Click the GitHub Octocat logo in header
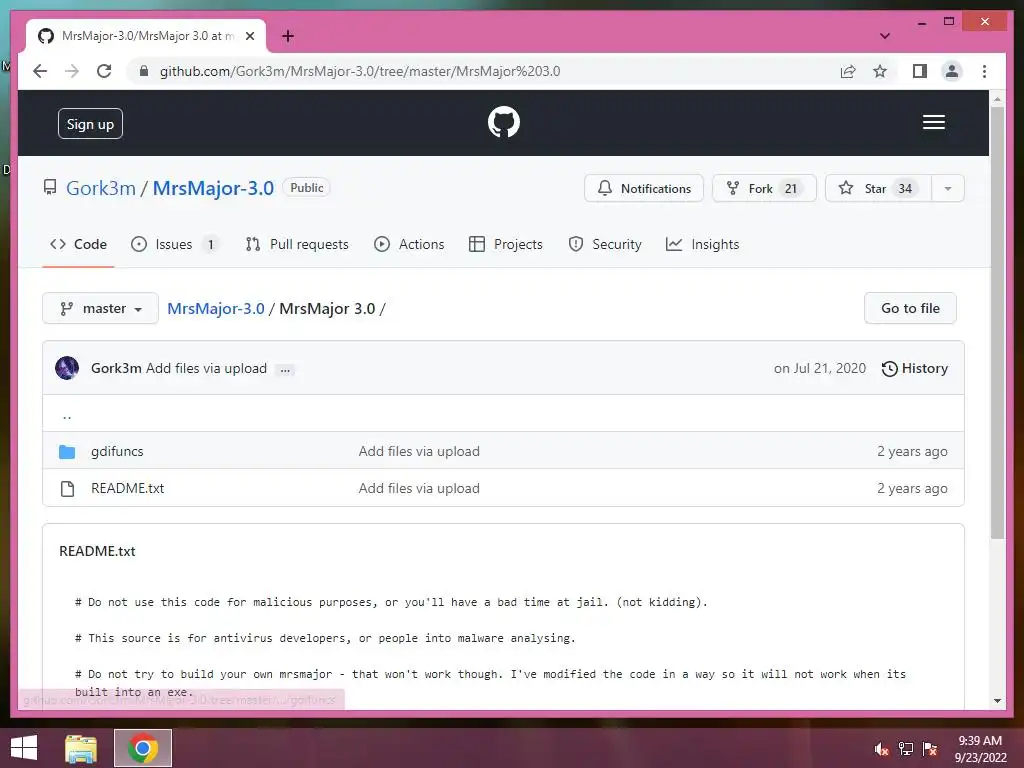 (504, 122)
